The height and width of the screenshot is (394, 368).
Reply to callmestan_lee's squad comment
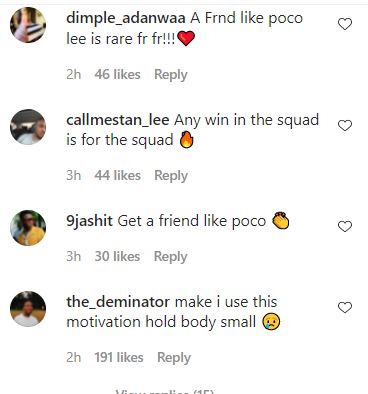[171, 176]
